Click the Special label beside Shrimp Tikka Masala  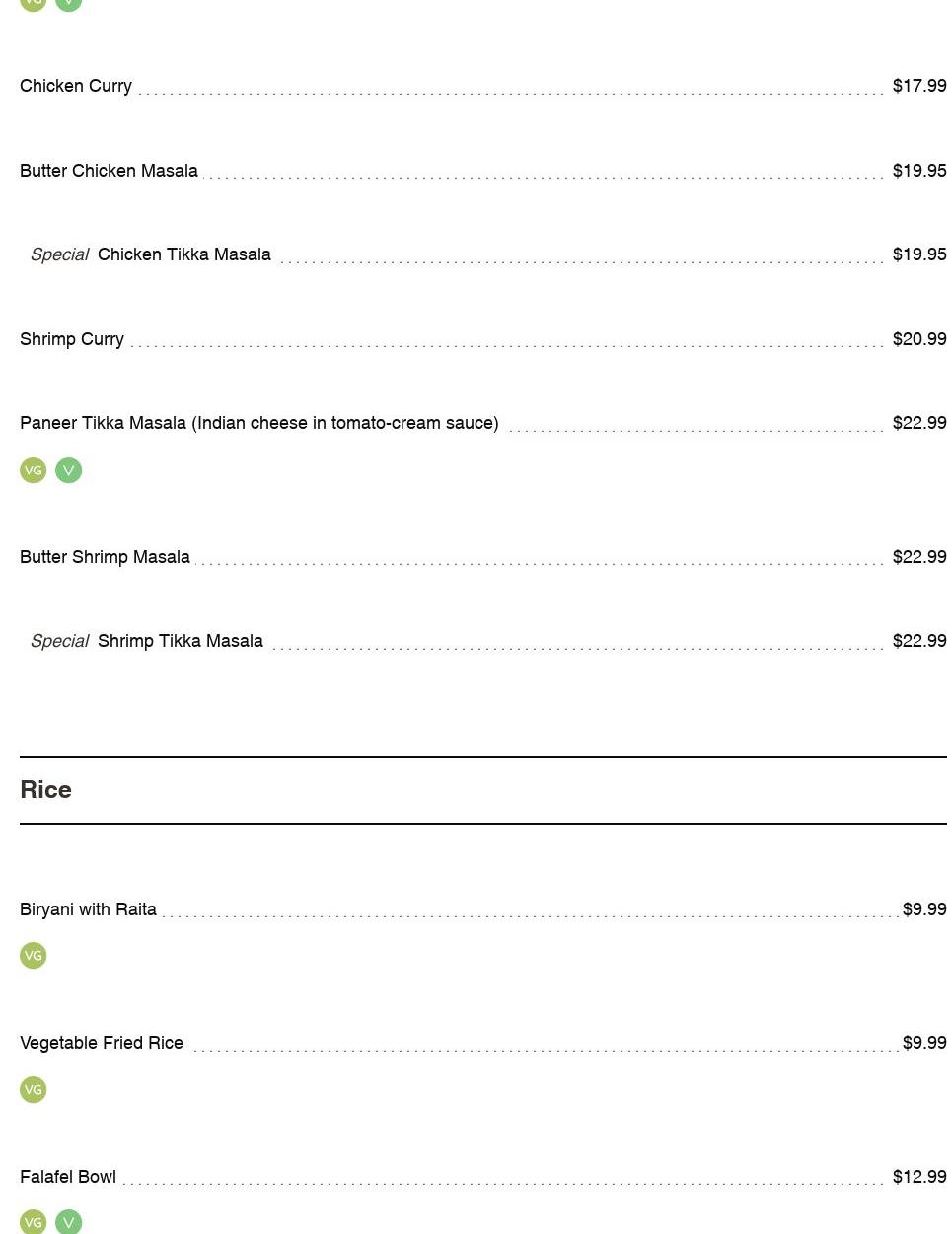(x=59, y=641)
